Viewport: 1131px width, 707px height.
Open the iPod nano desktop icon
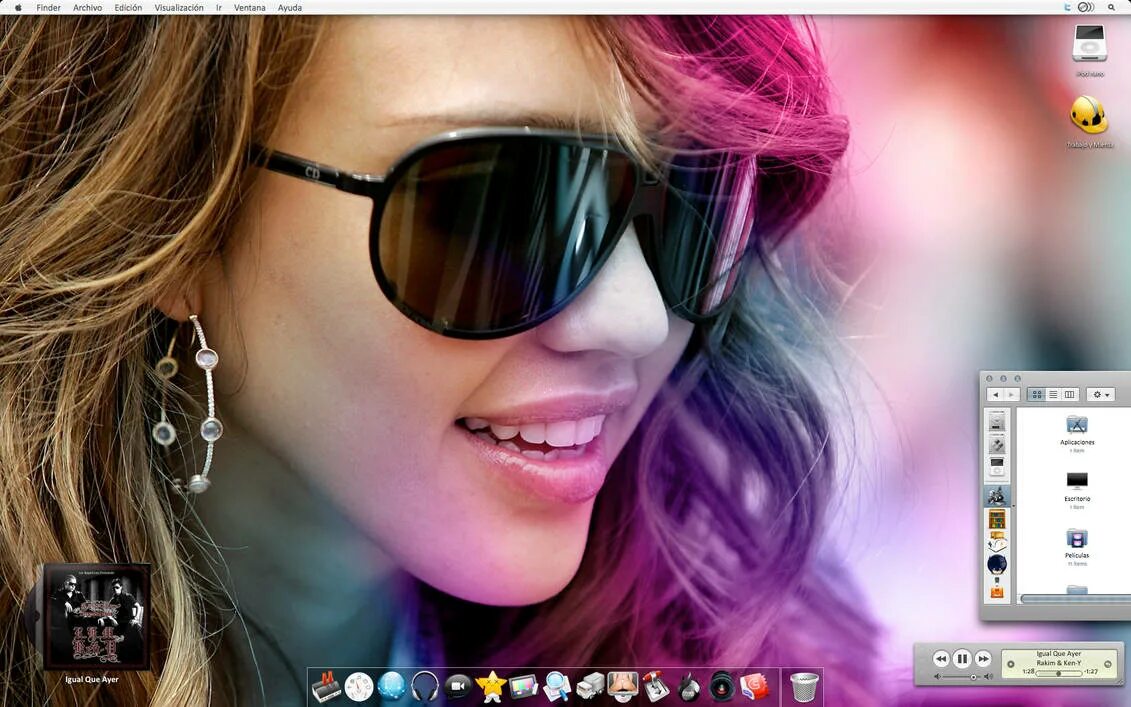click(x=1089, y=43)
